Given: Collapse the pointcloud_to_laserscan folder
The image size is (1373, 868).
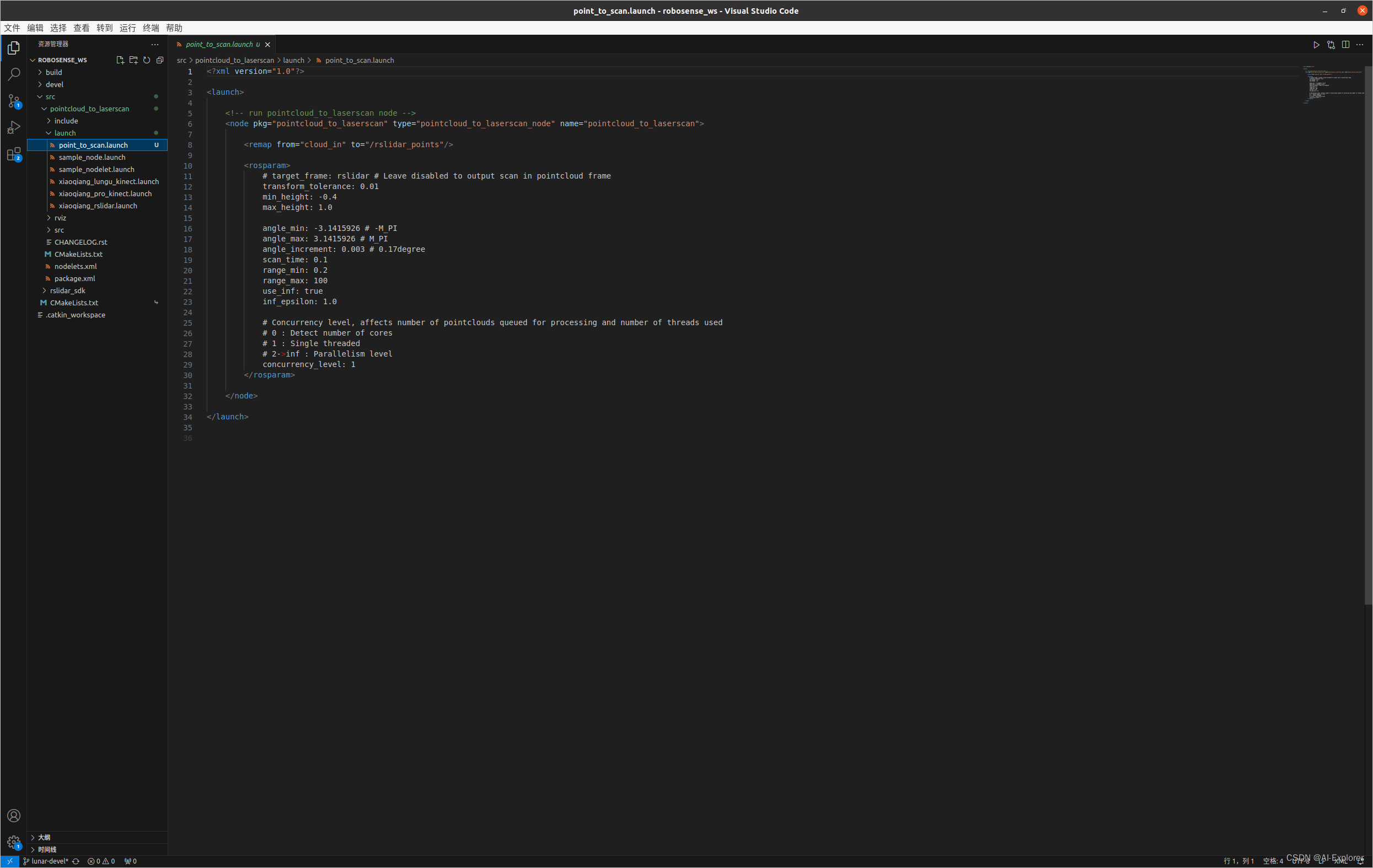Looking at the screenshot, I should [x=98, y=109].
